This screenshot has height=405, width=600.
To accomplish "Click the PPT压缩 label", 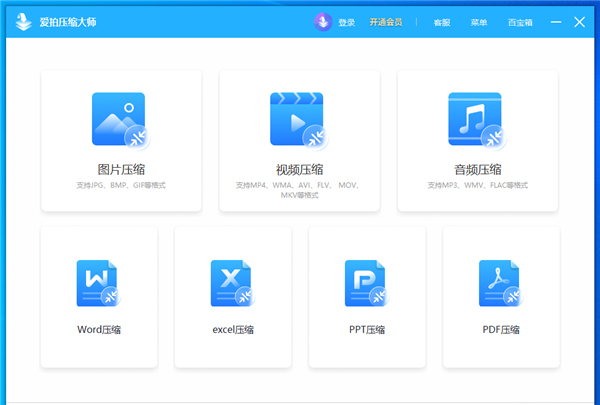I will 367,330.
